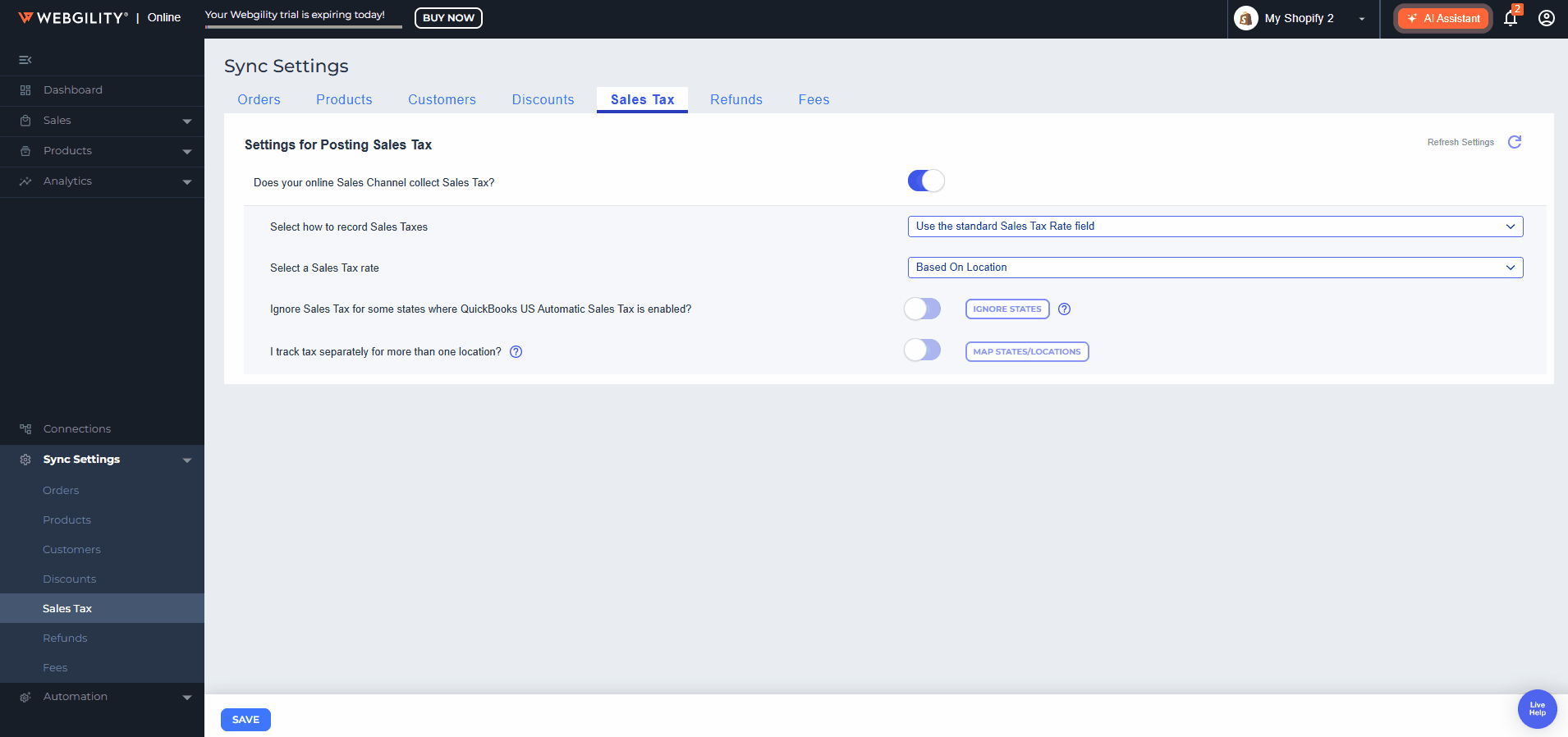Click the BUY NOW button
1568x737 pixels.
click(448, 18)
